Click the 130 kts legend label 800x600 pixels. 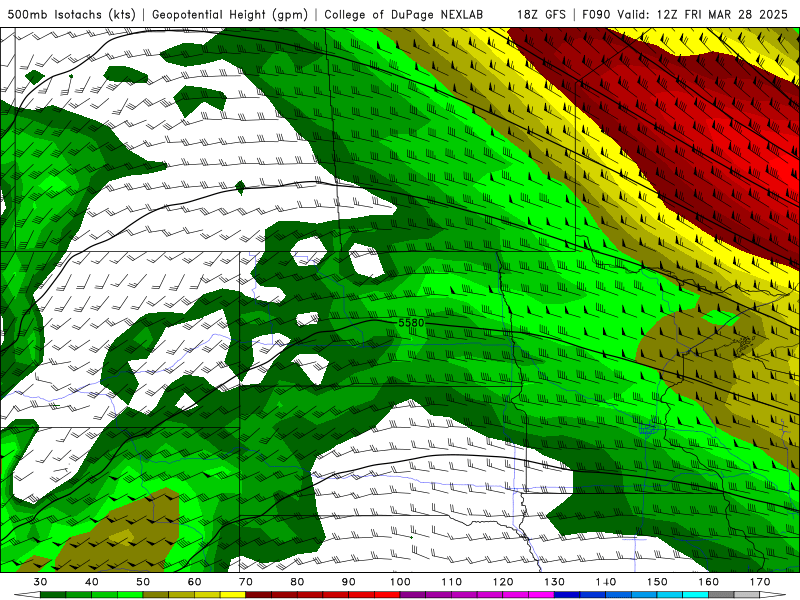555,582
